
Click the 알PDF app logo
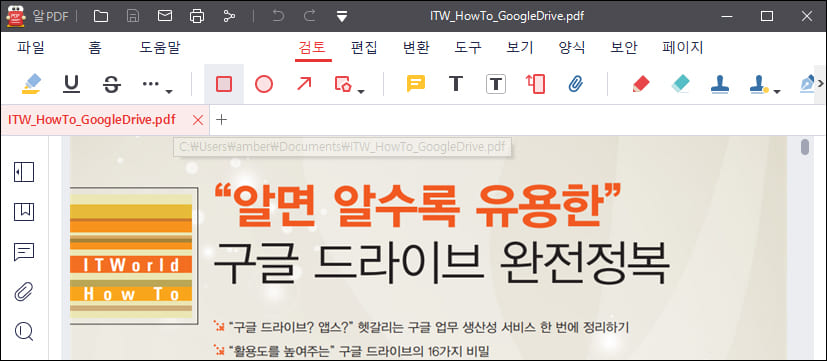coord(17,16)
